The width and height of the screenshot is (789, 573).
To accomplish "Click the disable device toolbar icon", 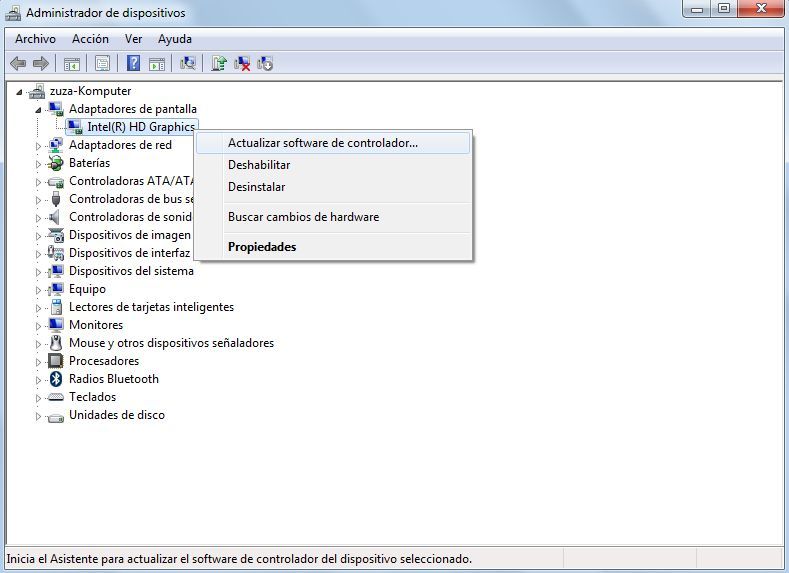I will coord(265,63).
